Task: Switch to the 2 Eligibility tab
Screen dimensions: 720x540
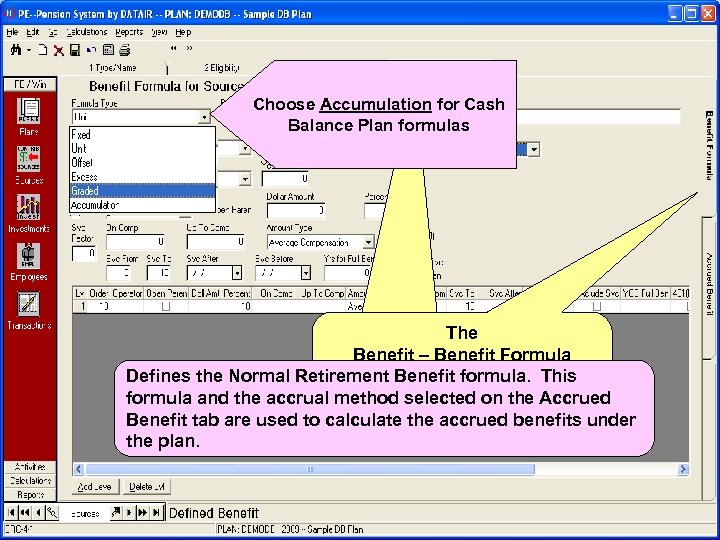Action: (222, 68)
